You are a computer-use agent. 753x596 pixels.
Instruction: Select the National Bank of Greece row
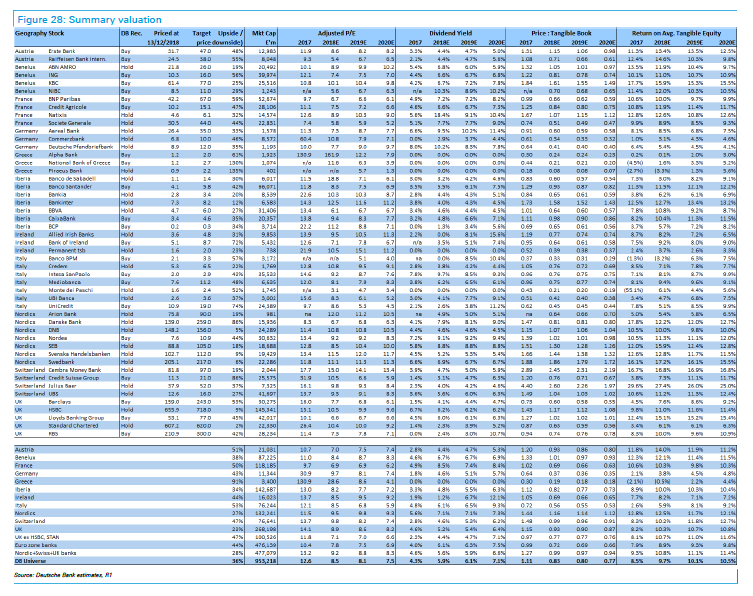coord(80,162)
